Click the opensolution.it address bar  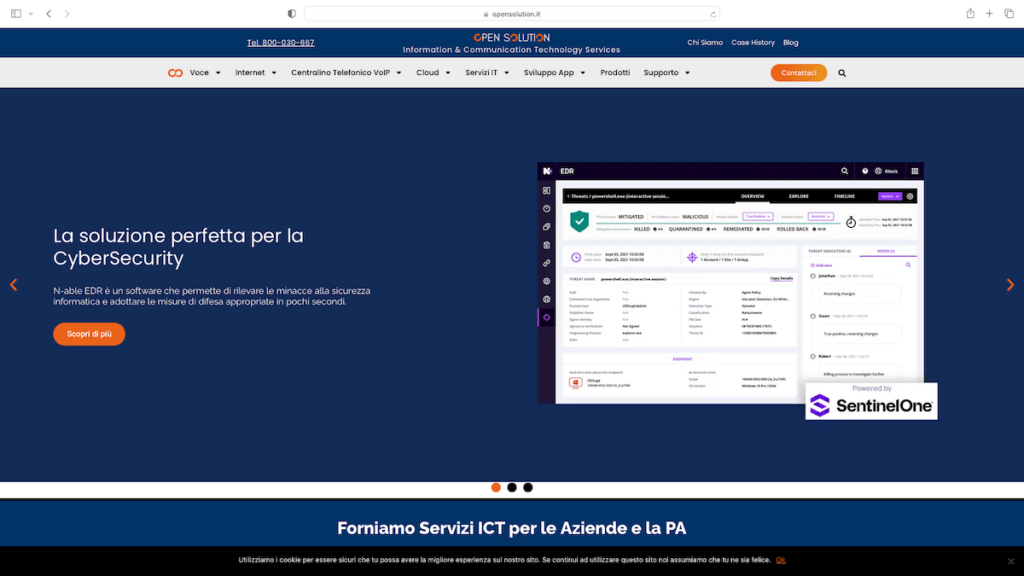click(x=512, y=14)
